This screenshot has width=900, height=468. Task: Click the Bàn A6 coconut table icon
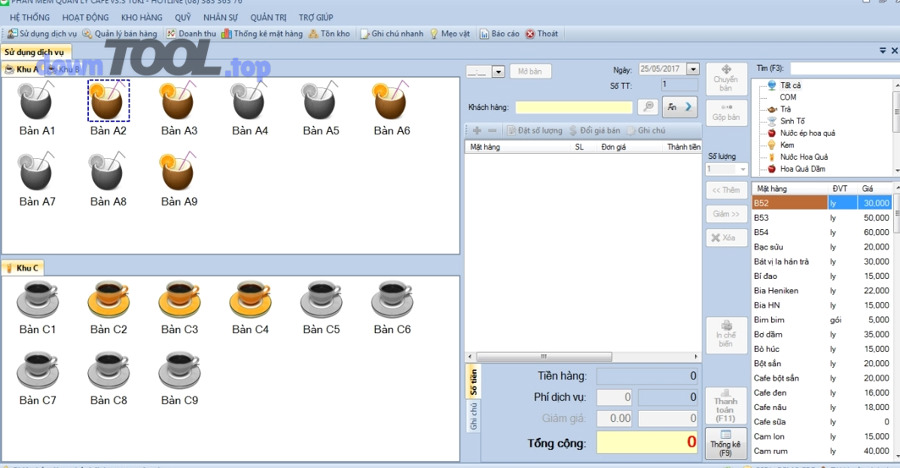coord(391,100)
